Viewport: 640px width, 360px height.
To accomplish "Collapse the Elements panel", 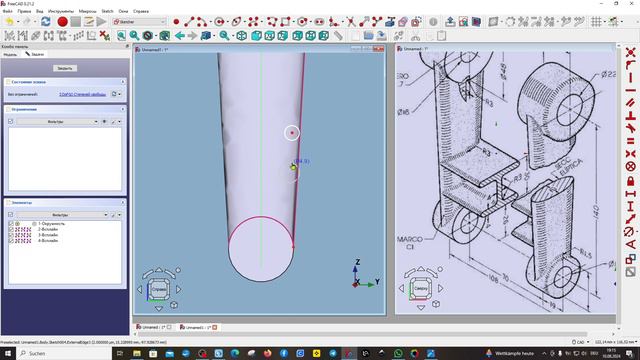I will pyautogui.click(x=122, y=202).
